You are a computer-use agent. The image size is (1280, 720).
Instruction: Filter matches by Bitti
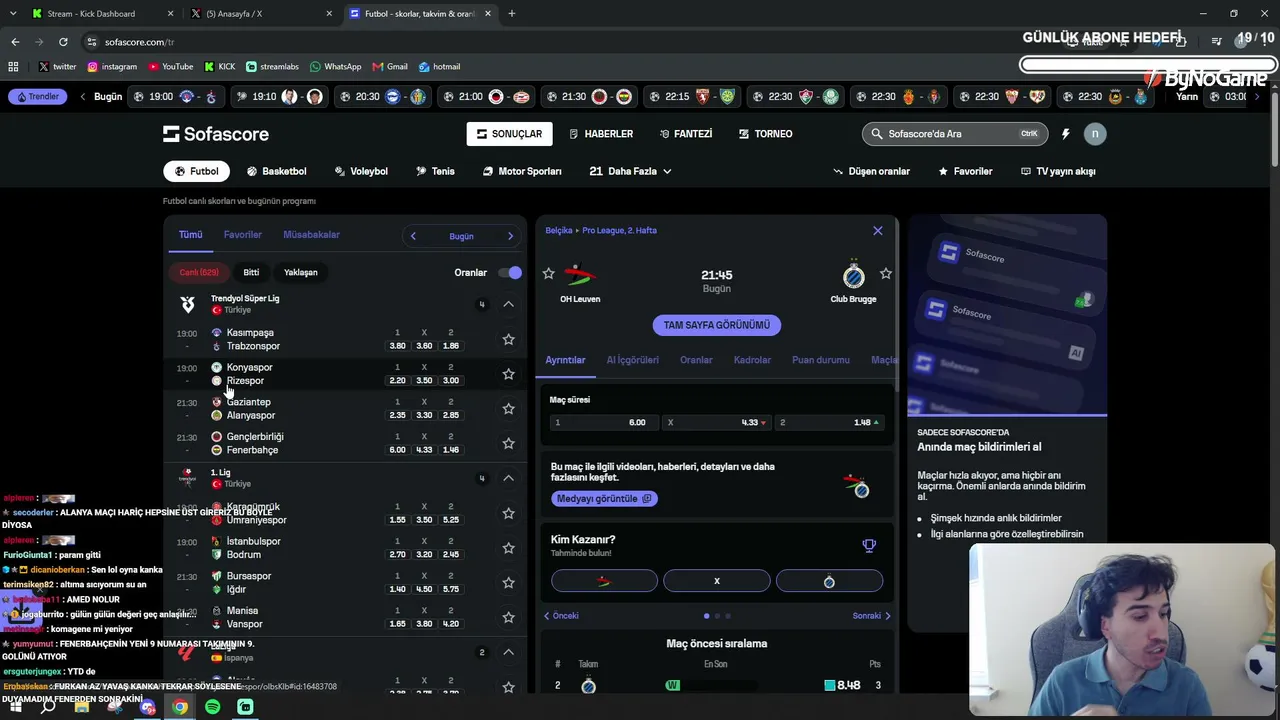[251, 272]
